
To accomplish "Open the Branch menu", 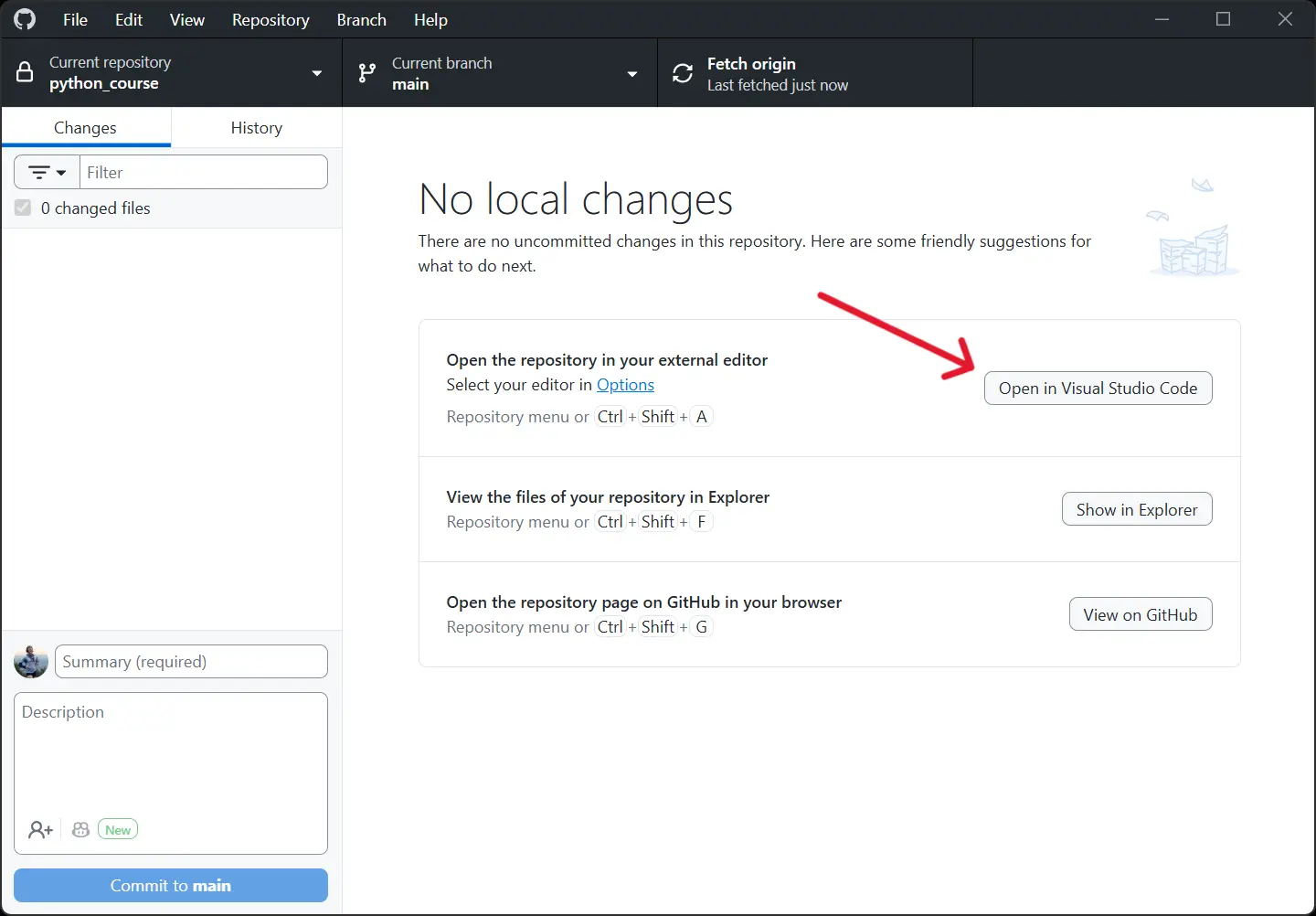I will point(362,19).
